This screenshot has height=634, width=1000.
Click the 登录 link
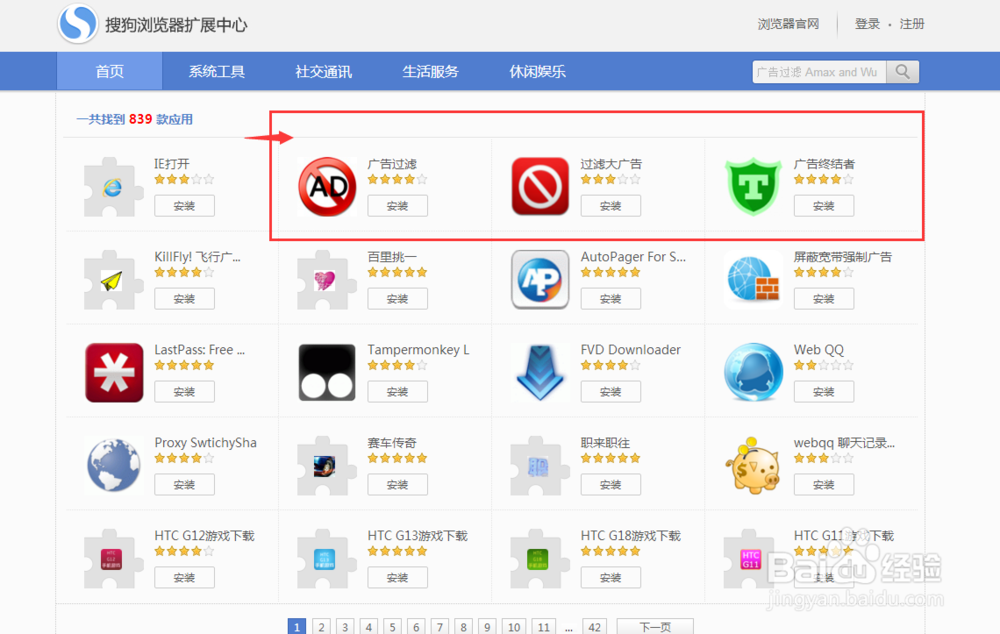(867, 24)
